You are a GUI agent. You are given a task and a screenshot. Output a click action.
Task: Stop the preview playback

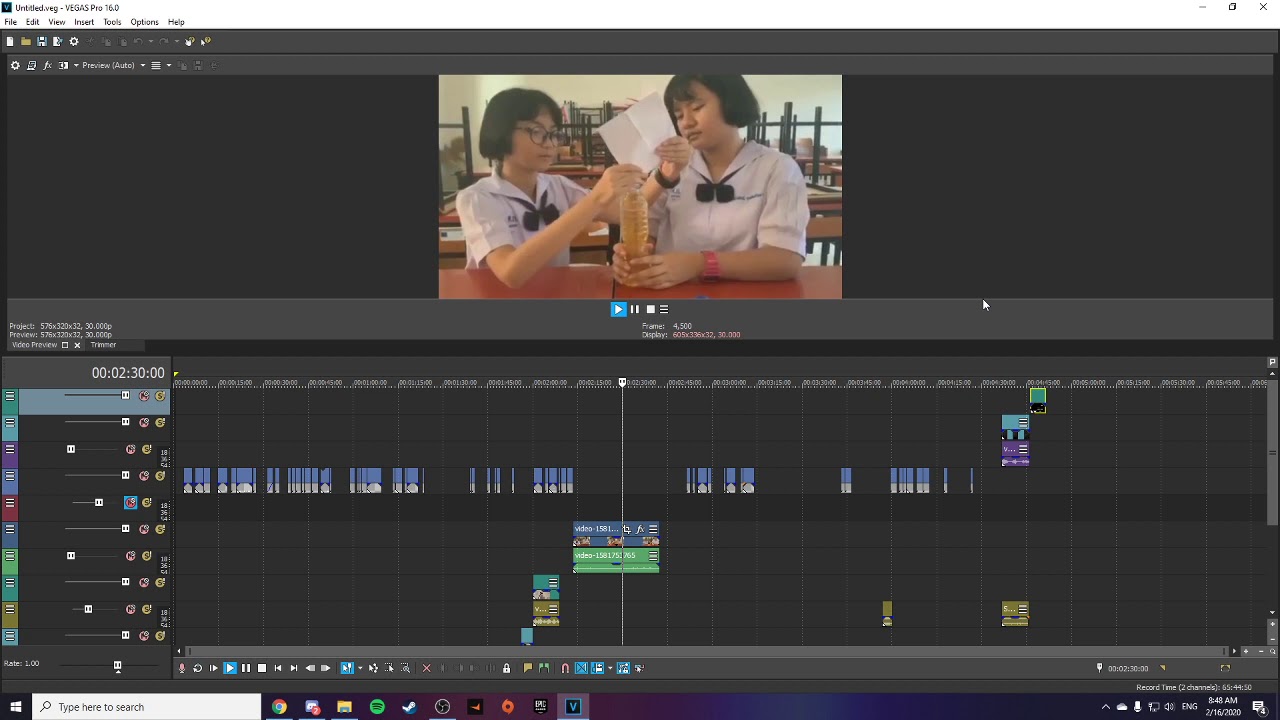click(650, 309)
